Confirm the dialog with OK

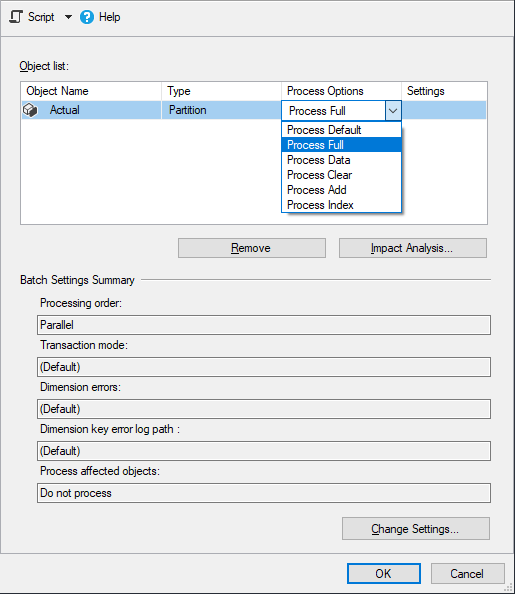(x=384, y=574)
